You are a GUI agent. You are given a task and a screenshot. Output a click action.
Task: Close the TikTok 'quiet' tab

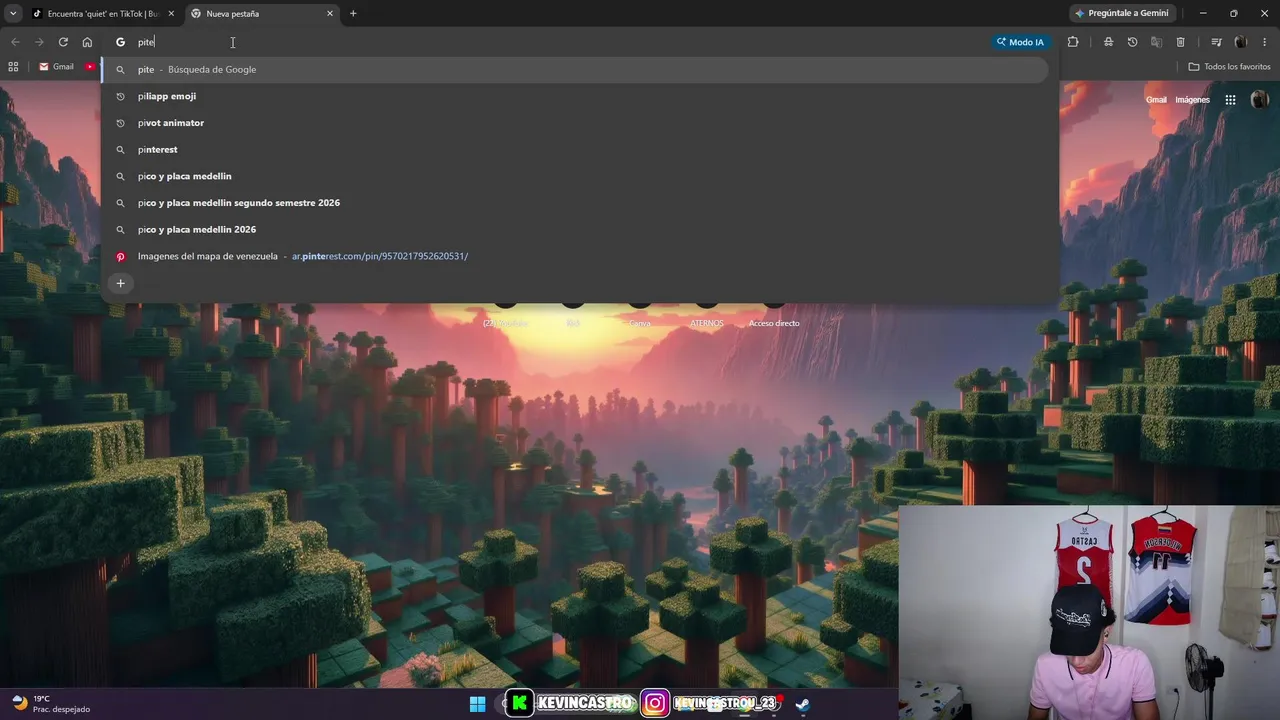(x=171, y=13)
